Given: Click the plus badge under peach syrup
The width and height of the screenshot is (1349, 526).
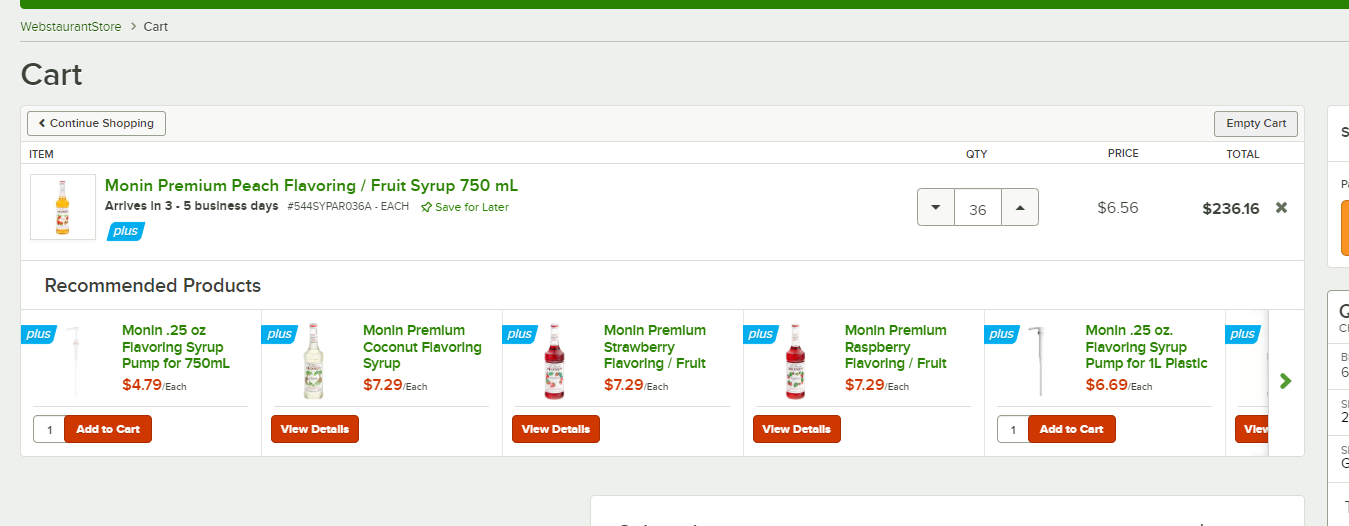Looking at the screenshot, I should (x=126, y=231).
